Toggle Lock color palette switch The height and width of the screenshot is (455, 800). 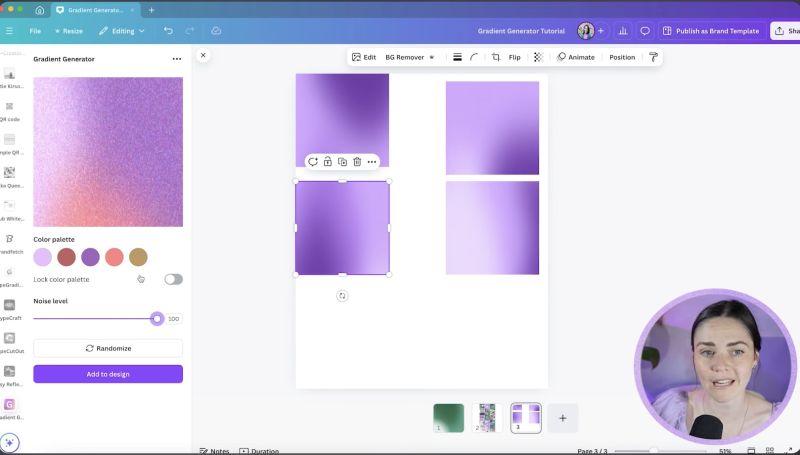coord(173,279)
